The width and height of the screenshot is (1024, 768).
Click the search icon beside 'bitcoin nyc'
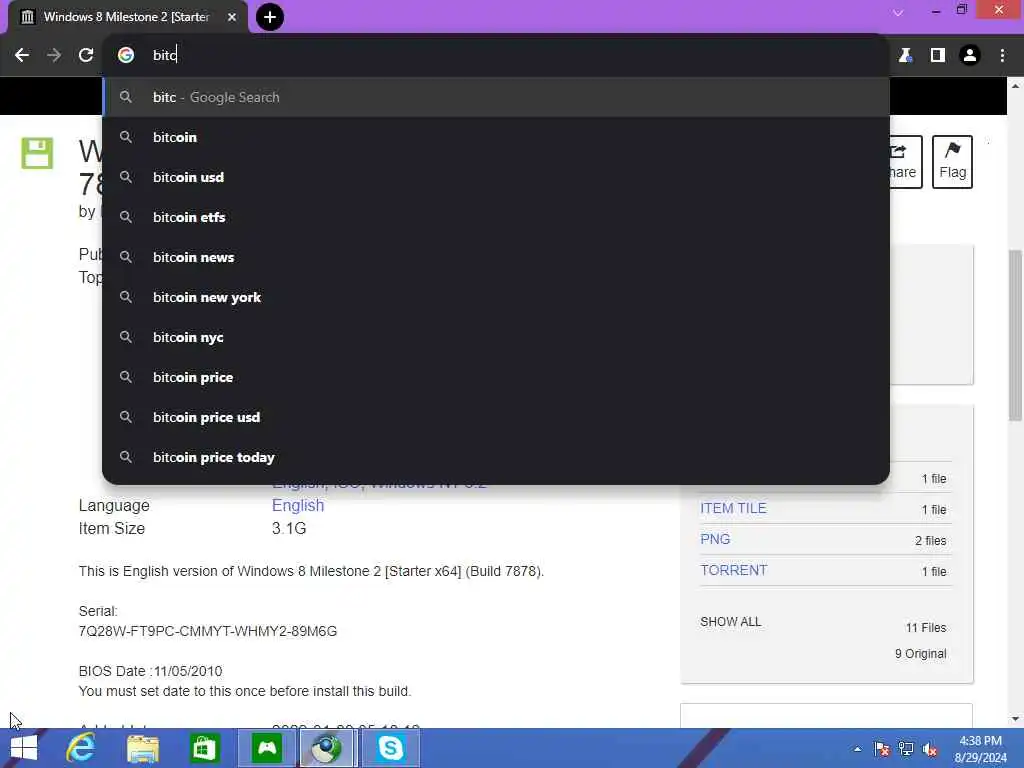point(126,337)
